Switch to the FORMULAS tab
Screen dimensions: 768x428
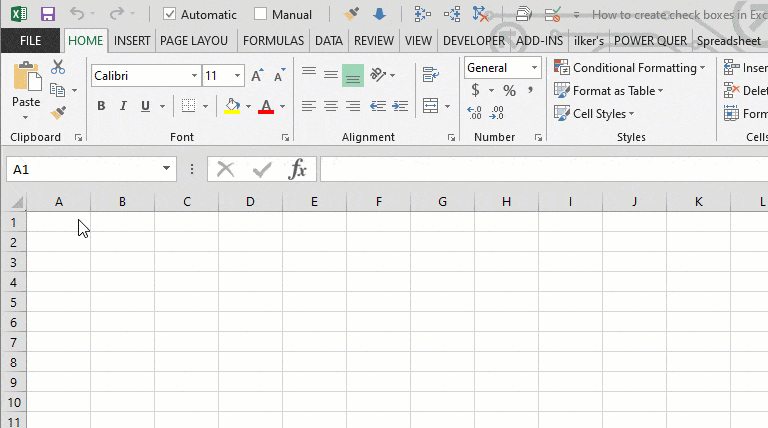click(273, 41)
